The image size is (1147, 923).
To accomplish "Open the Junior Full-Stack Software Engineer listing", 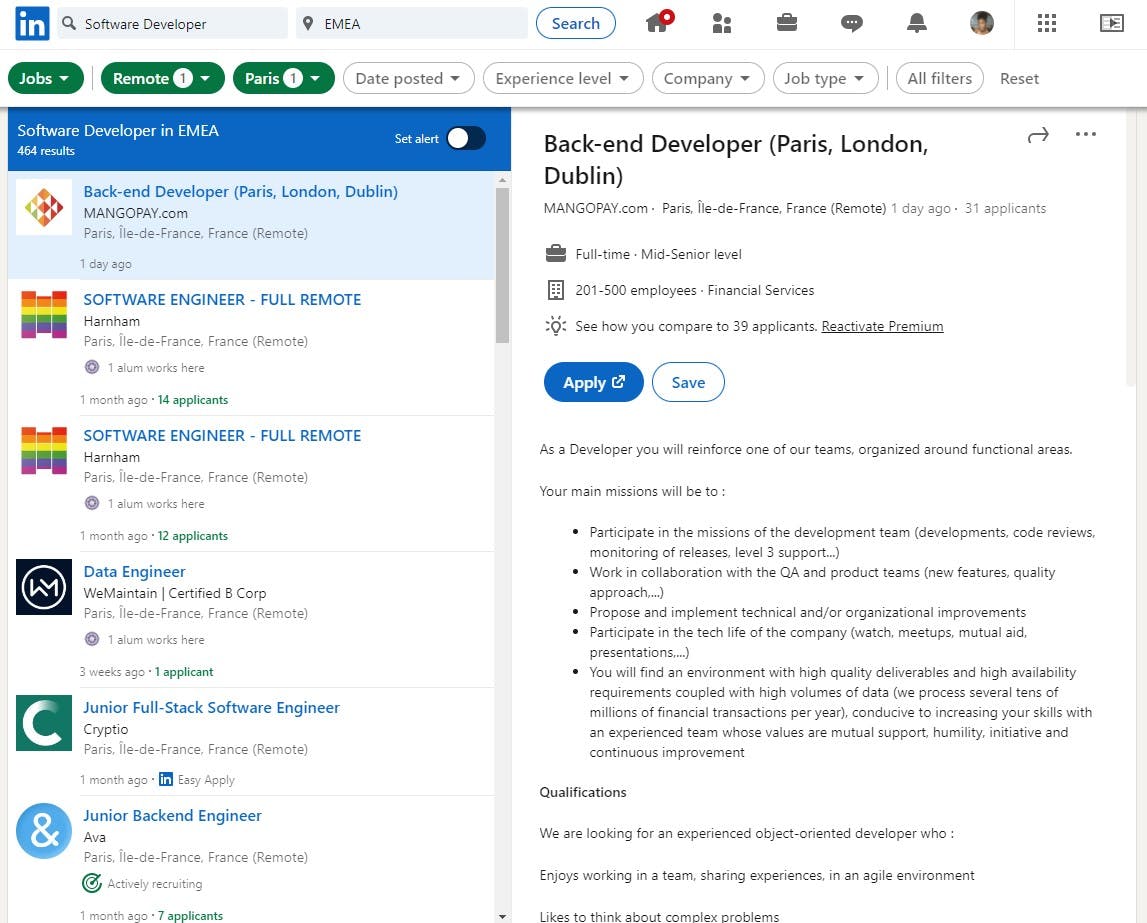I will click(x=211, y=708).
